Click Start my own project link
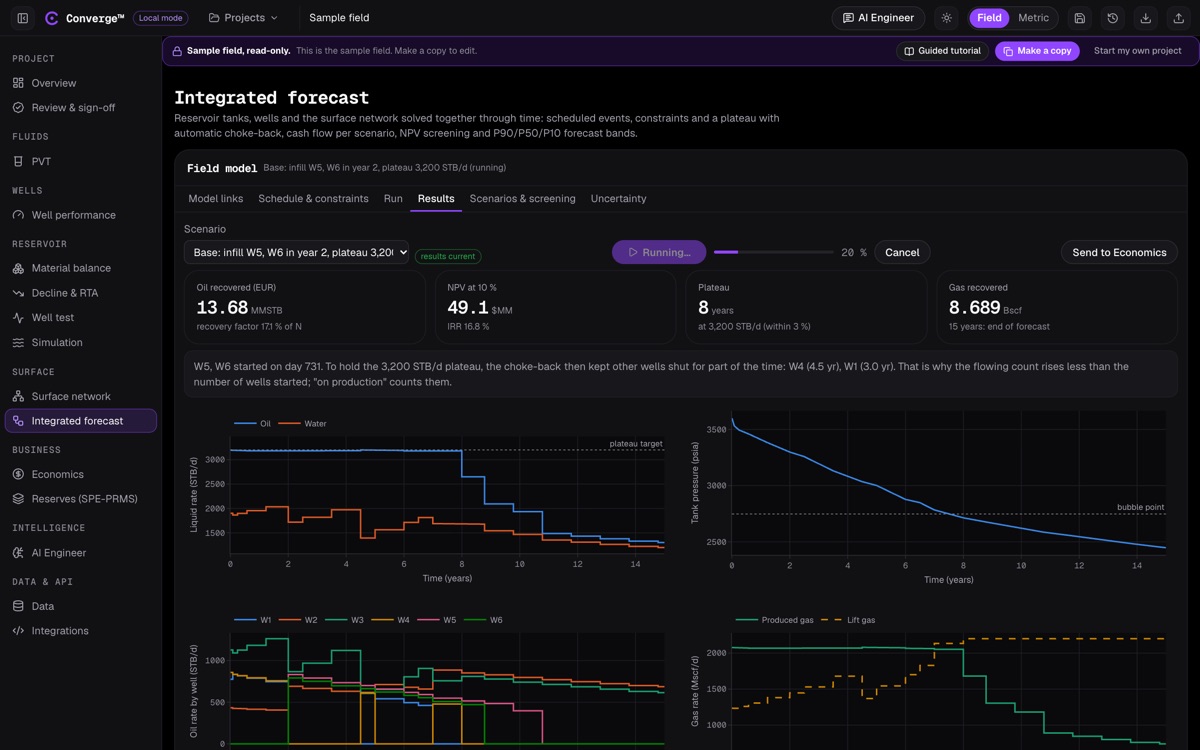The height and width of the screenshot is (750, 1200). point(1137,51)
